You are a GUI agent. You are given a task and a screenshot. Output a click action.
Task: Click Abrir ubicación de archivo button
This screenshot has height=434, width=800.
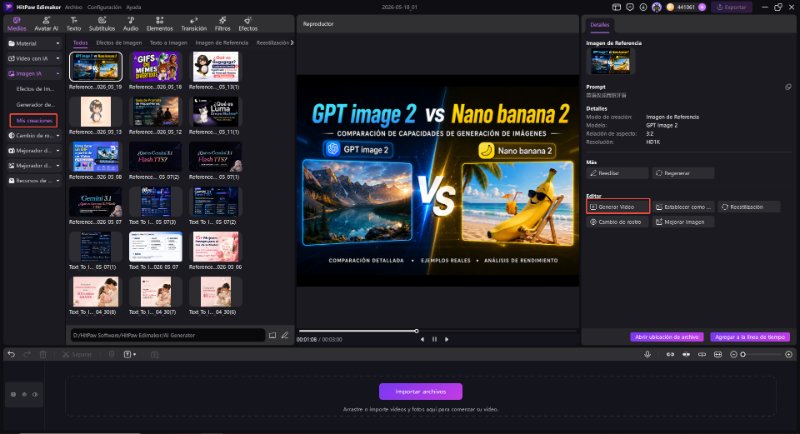(667, 337)
